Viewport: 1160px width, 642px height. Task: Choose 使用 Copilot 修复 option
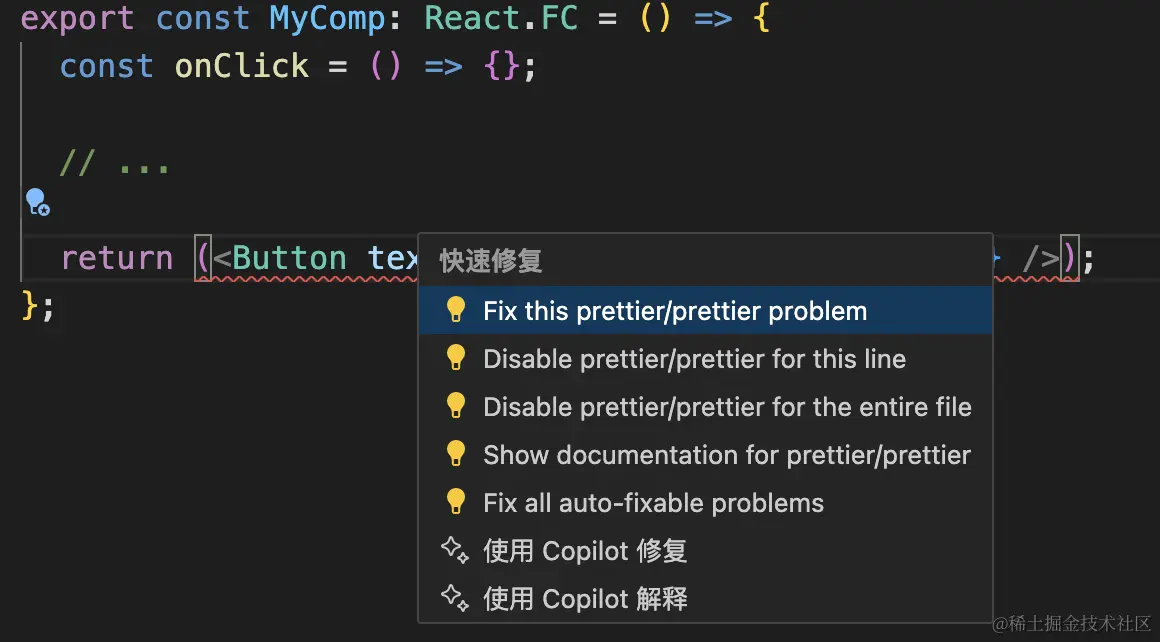pyautogui.click(x=585, y=550)
